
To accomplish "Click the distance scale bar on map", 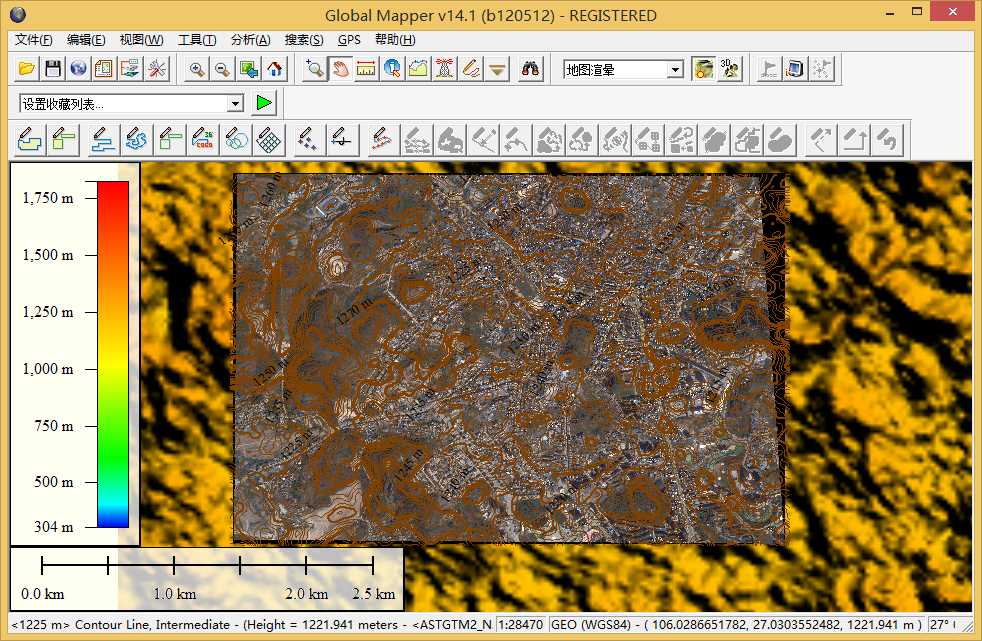I will [x=207, y=566].
